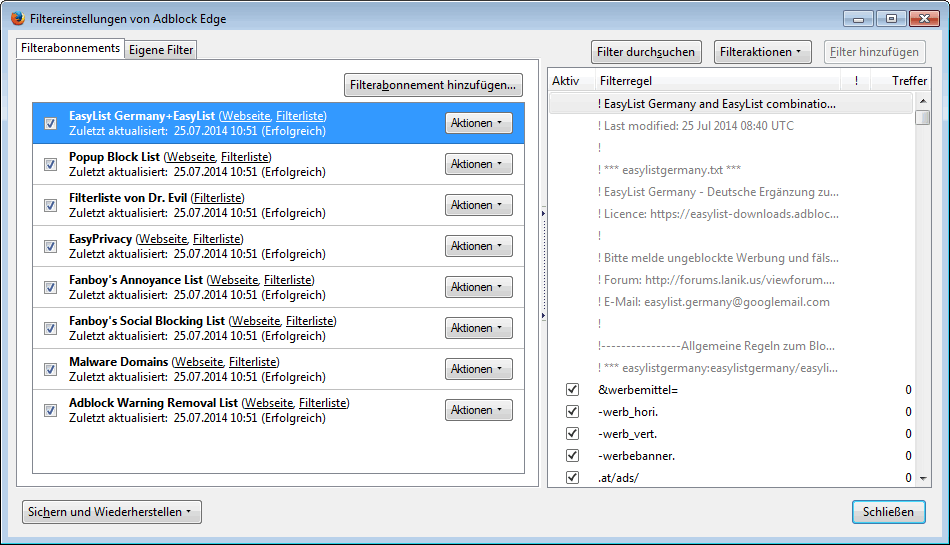950x545 pixels.
Task: Open the EasyPrivacy Aktionen dropdown
Action: [479, 246]
